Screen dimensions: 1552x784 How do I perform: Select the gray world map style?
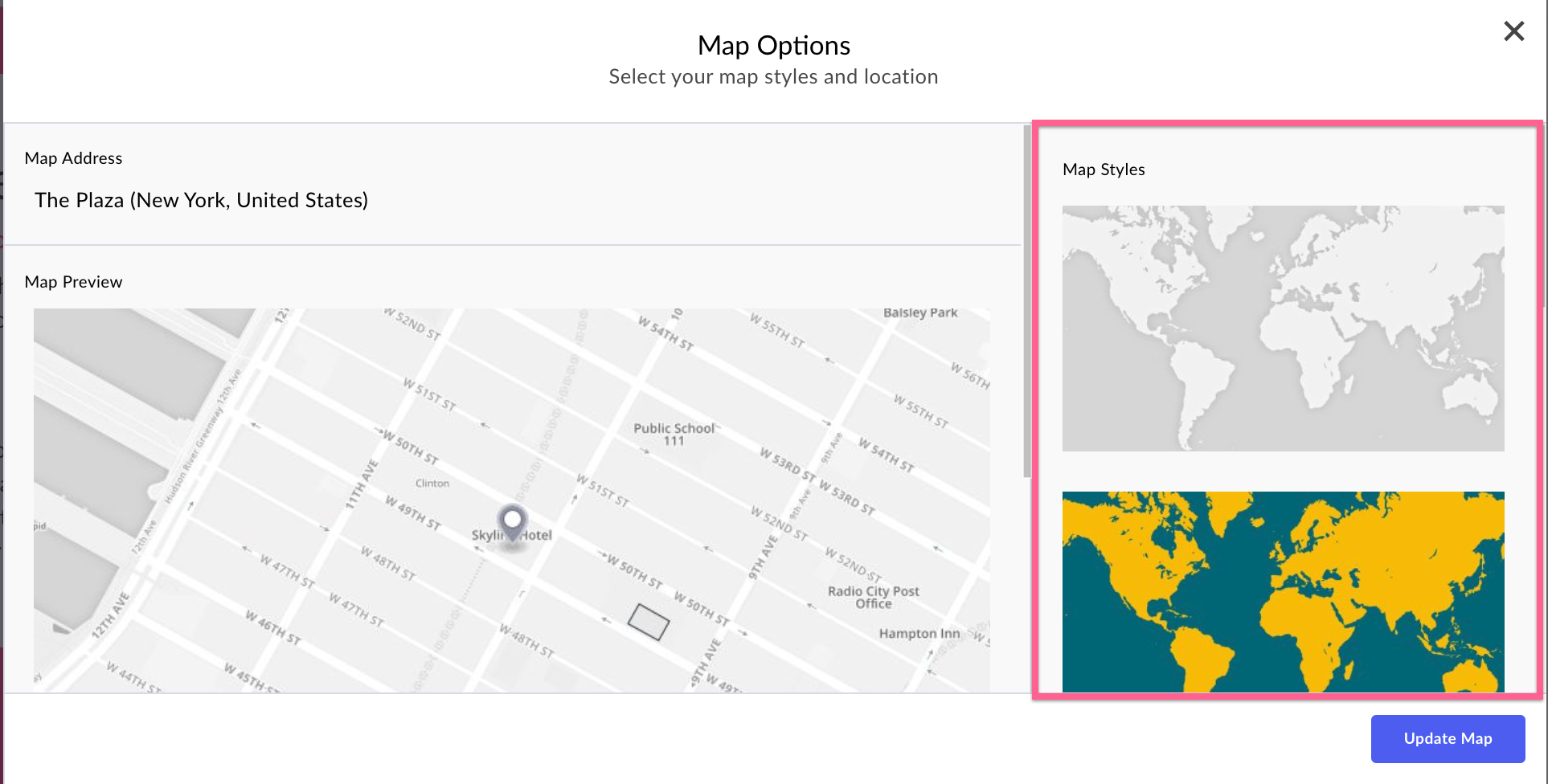pyautogui.click(x=1283, y=328)
